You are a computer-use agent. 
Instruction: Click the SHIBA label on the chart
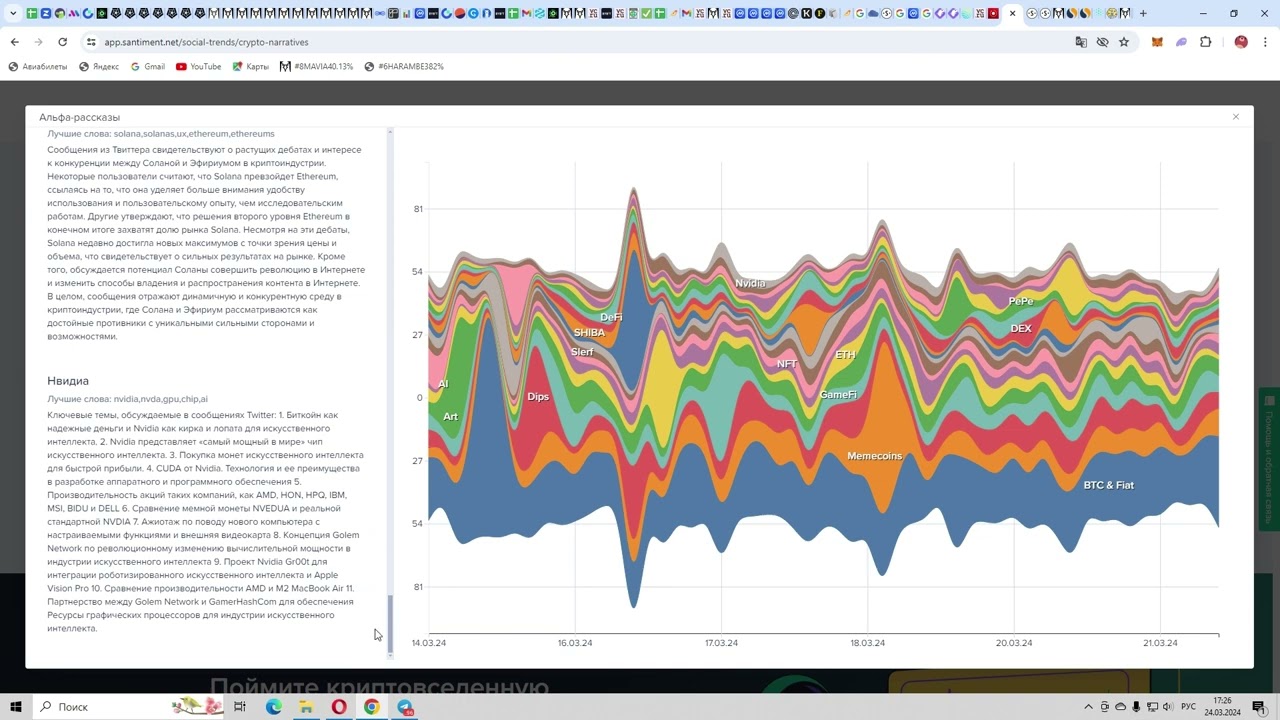point(589,333)
